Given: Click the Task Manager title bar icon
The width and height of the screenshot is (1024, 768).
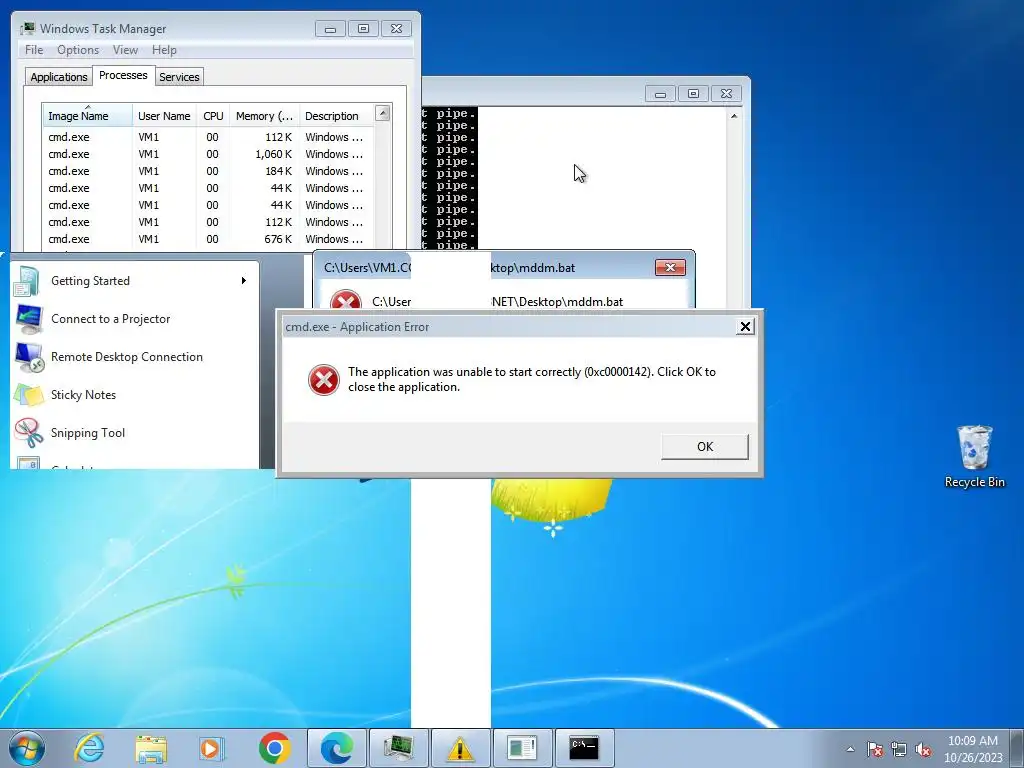Looking at the screenshot, I should point(28,28).
